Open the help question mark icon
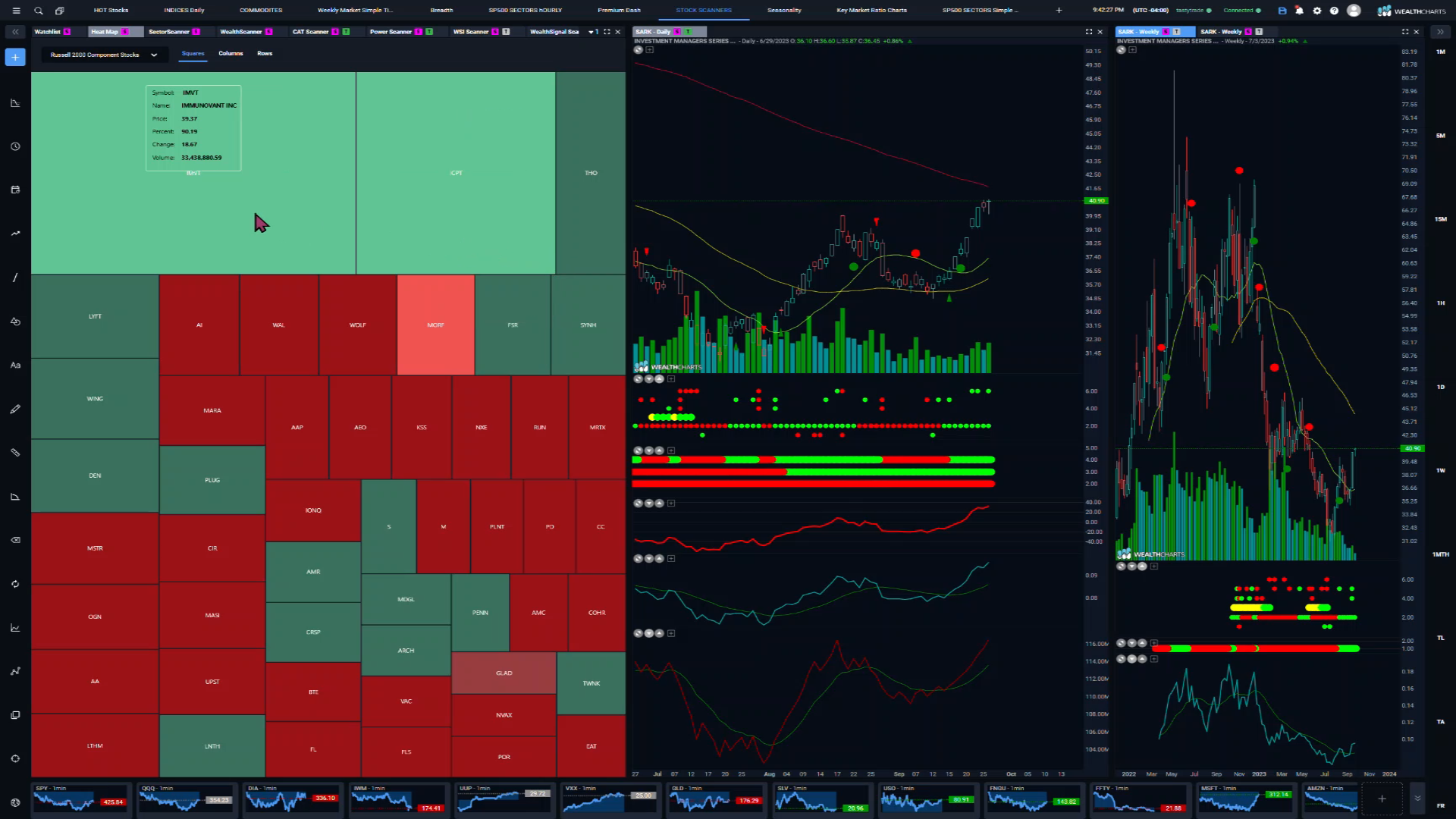1456x819 pixels. [x=1335, y=11]
